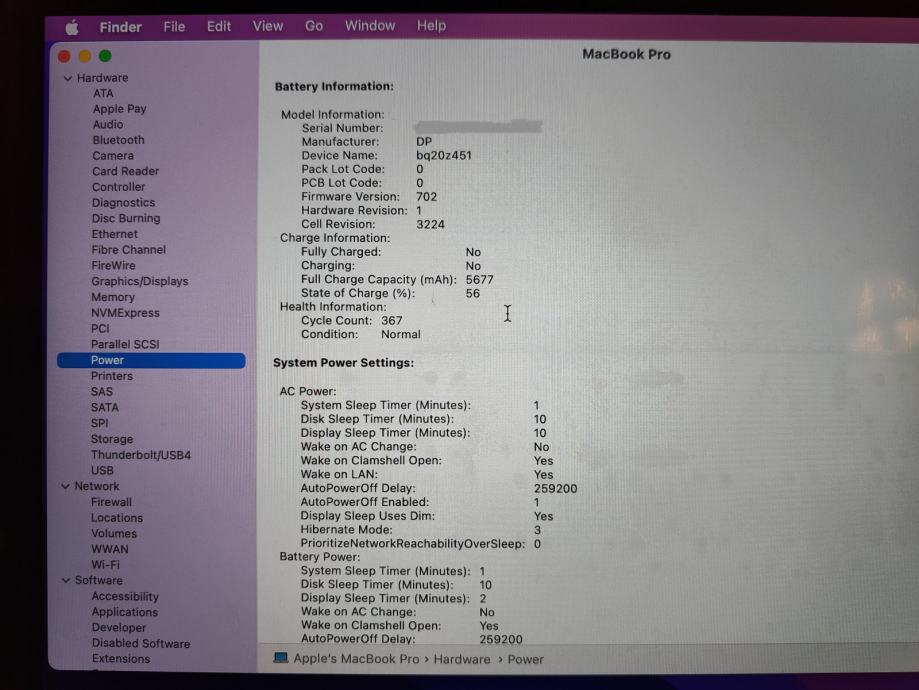Select SPI in the sidebar
The image size is (919, 690).
(x=100, y=423)
